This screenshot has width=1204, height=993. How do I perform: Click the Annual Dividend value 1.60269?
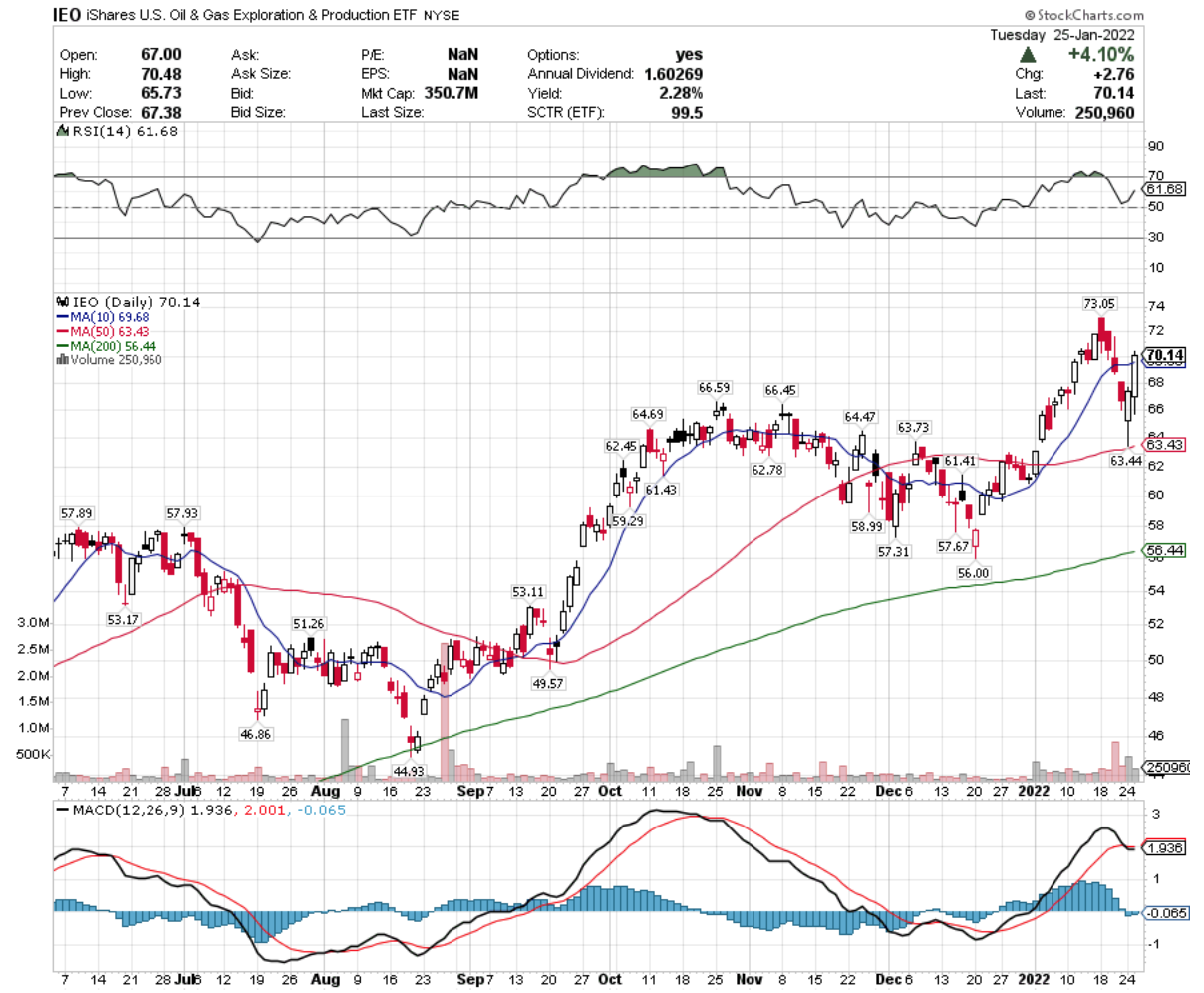click(x=673, y=74)
